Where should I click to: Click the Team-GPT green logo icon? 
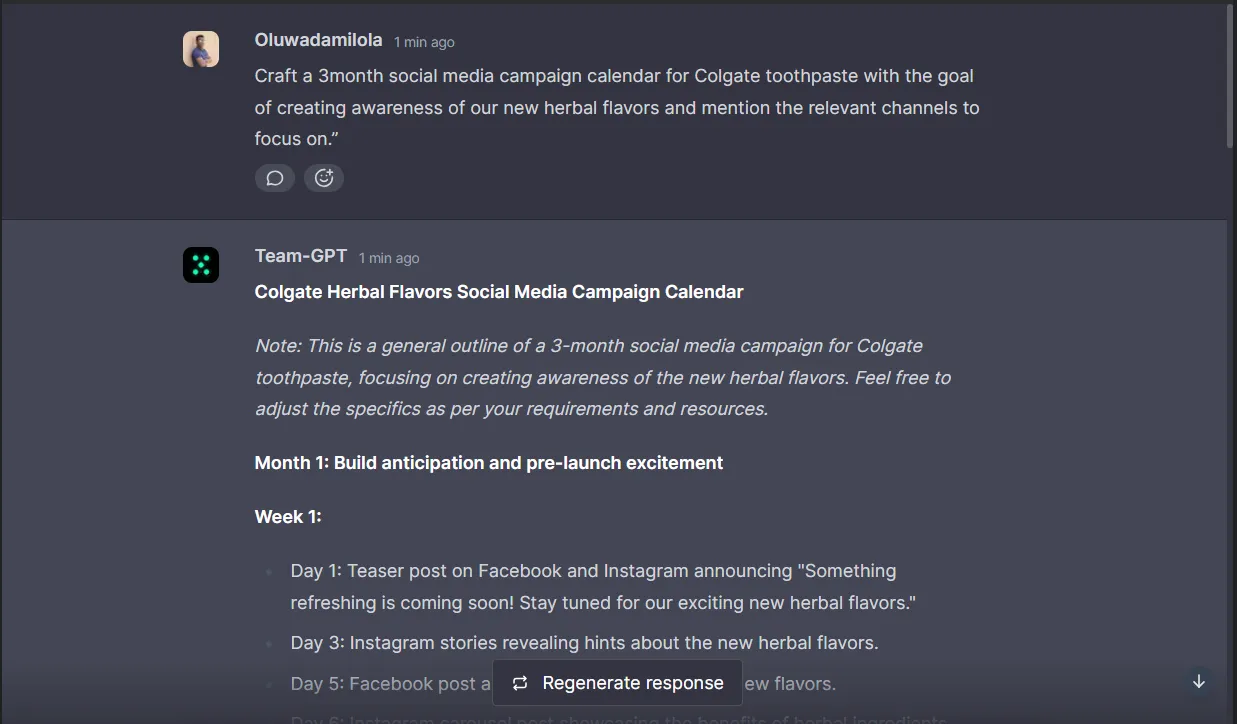click(201, 265)
